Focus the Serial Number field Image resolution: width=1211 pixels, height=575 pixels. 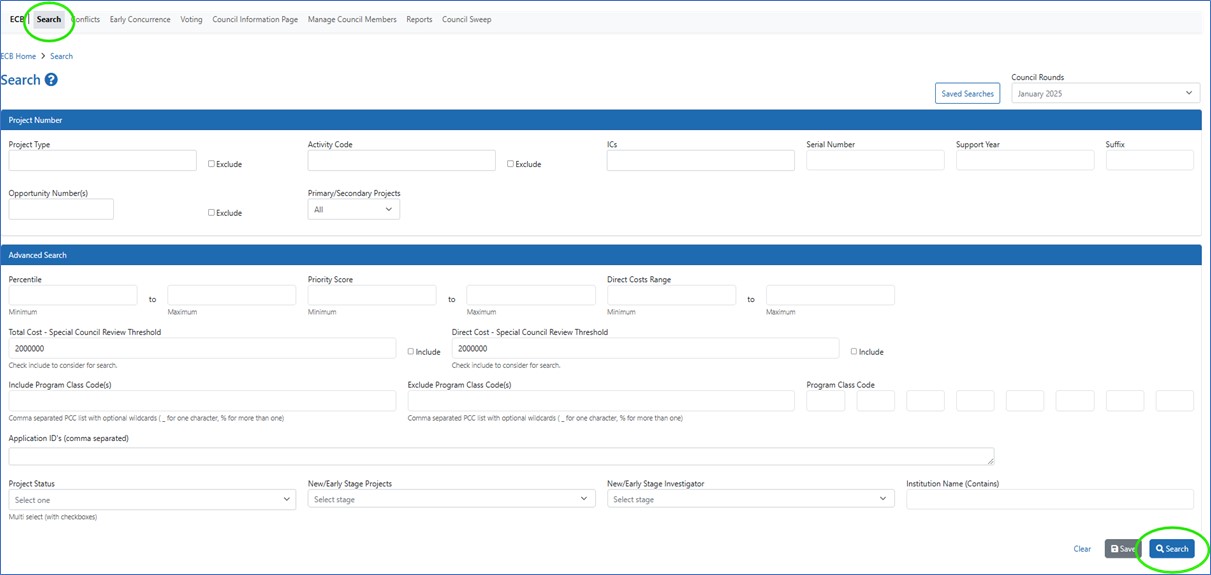click(x=875, y=160)
